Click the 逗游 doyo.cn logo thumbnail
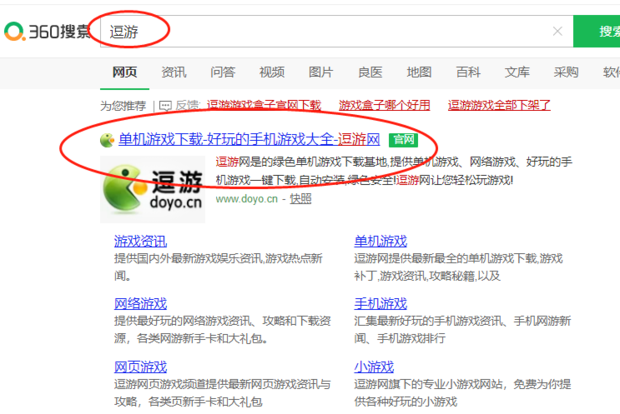The image size is (620, 414). coord(153,189)
